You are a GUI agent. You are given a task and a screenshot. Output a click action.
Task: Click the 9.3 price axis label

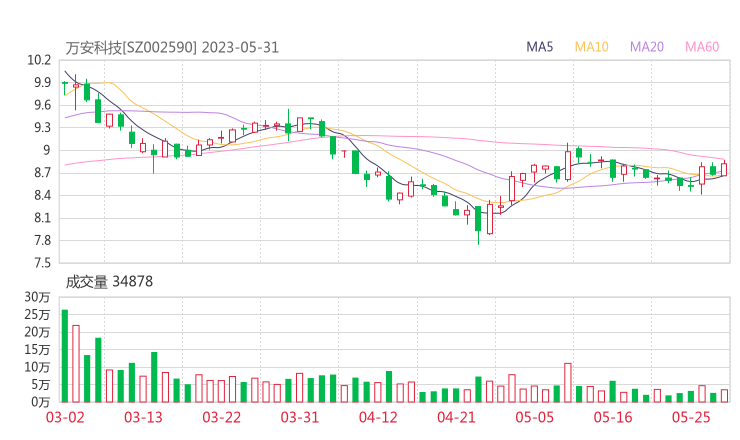click(42, 127)
